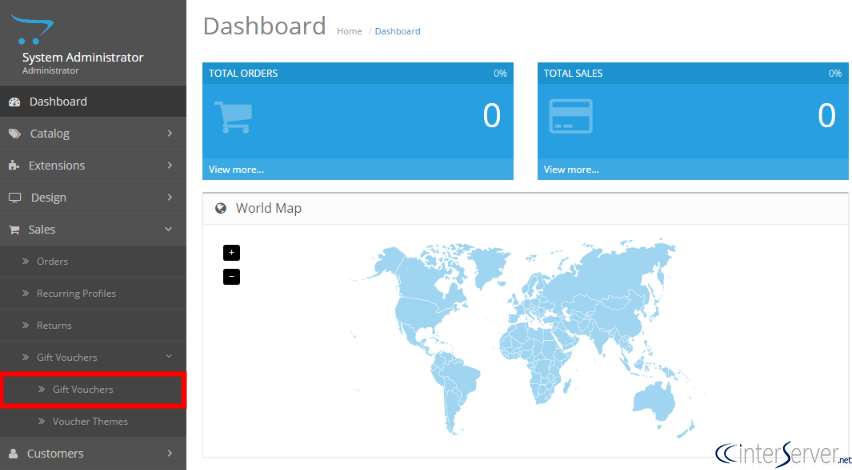
Task: Click View more under Total Orders
Action: coord(236,170)
